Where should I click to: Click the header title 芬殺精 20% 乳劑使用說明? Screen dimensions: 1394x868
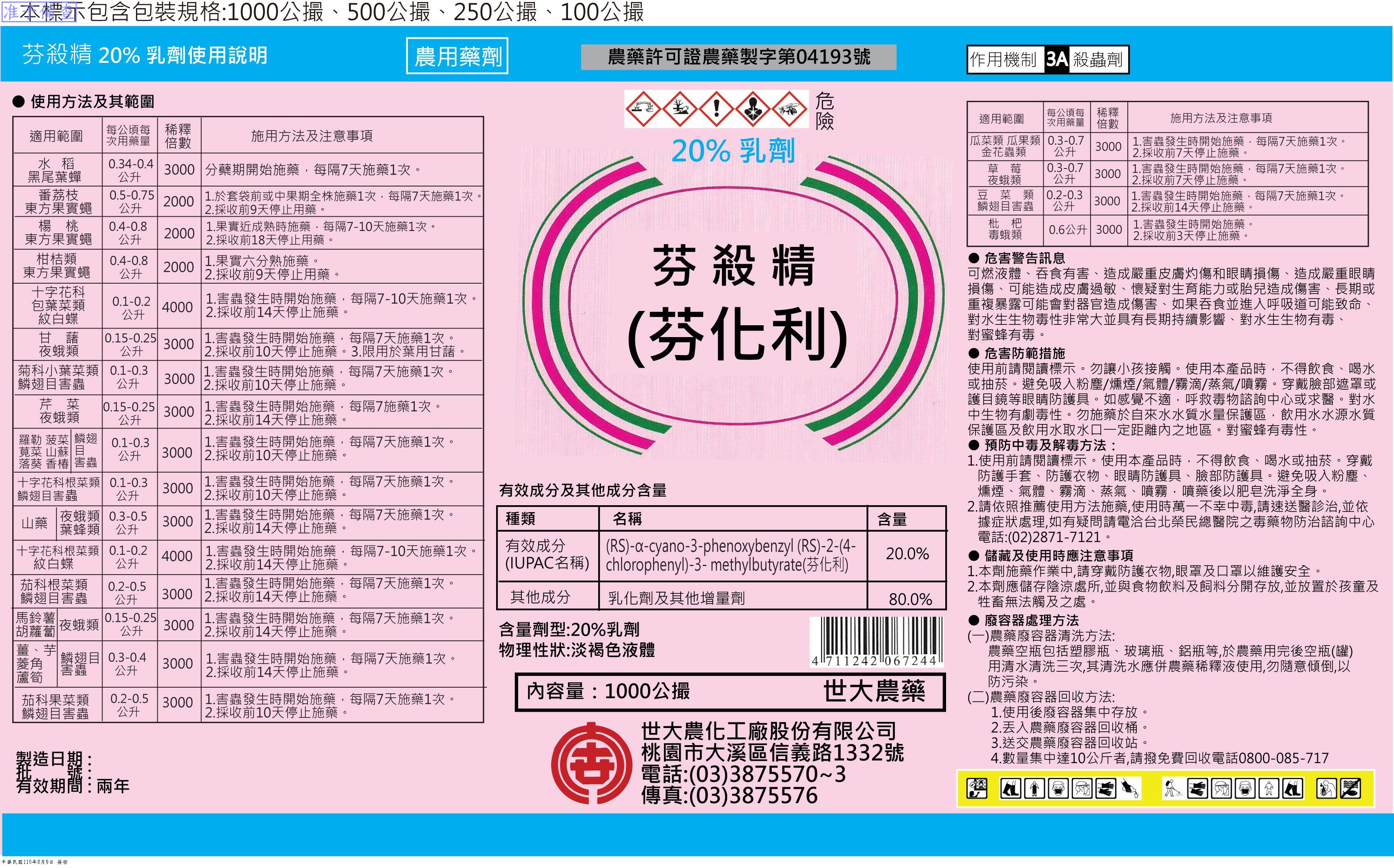click(145, 55)
